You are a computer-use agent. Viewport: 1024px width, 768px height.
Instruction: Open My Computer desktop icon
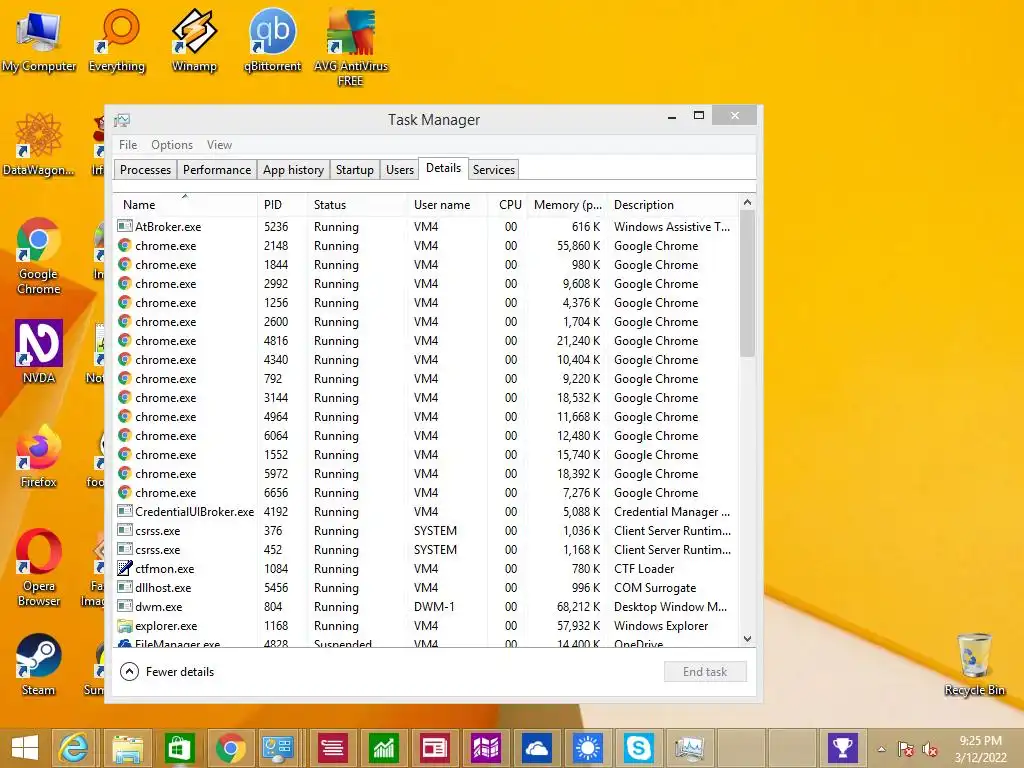pos(39,40)
